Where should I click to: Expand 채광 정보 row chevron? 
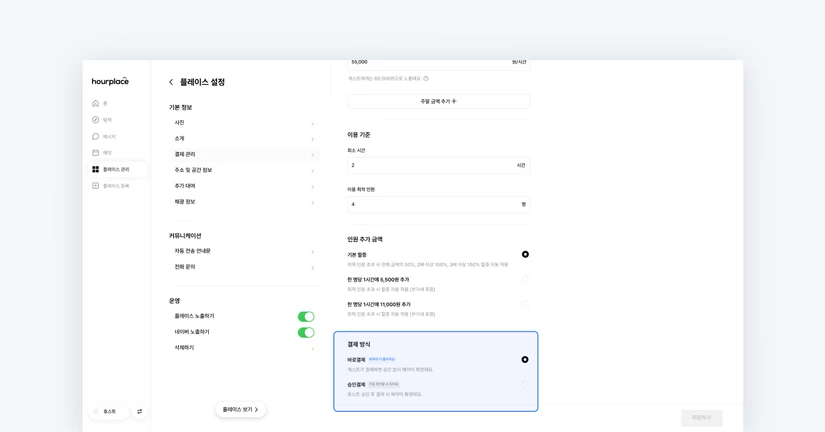point(313,203)
